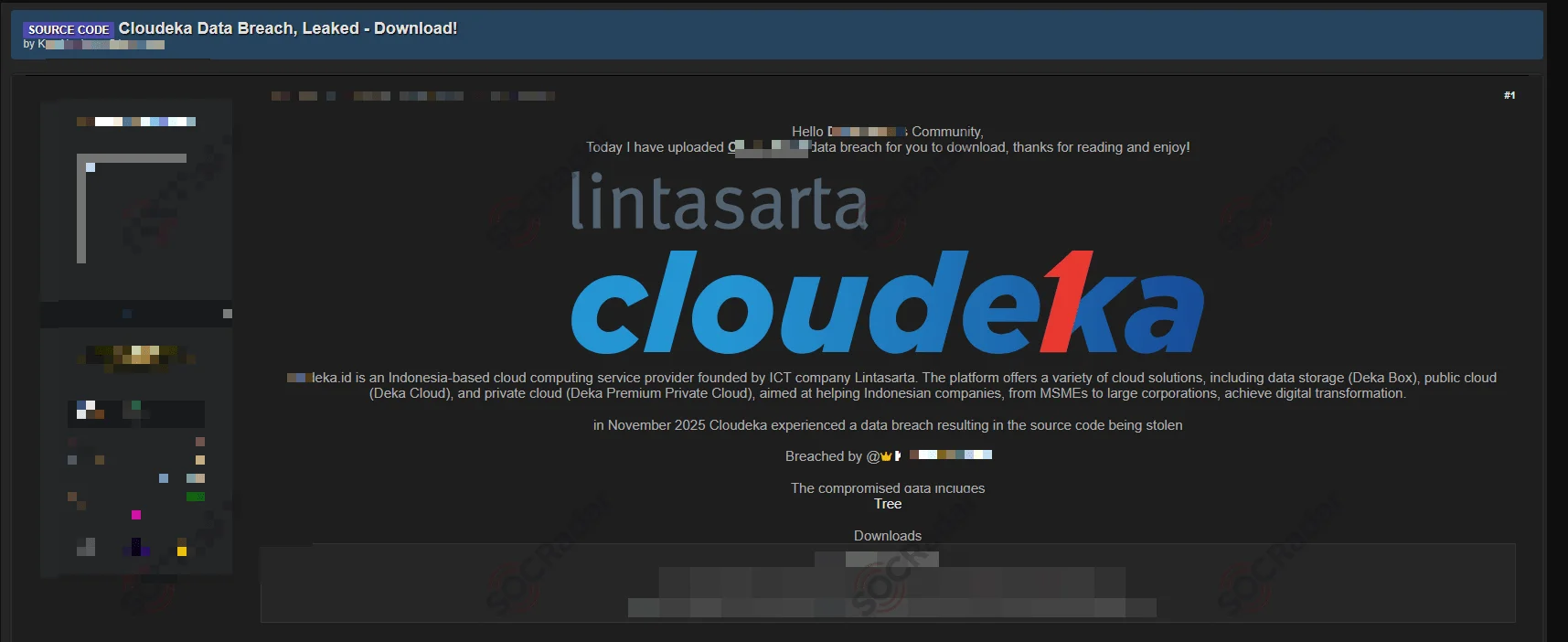Screen dimensions: 1568x642
Task: Click the SOURCE CODE thread prefix badge
Action: pos(69,29)
